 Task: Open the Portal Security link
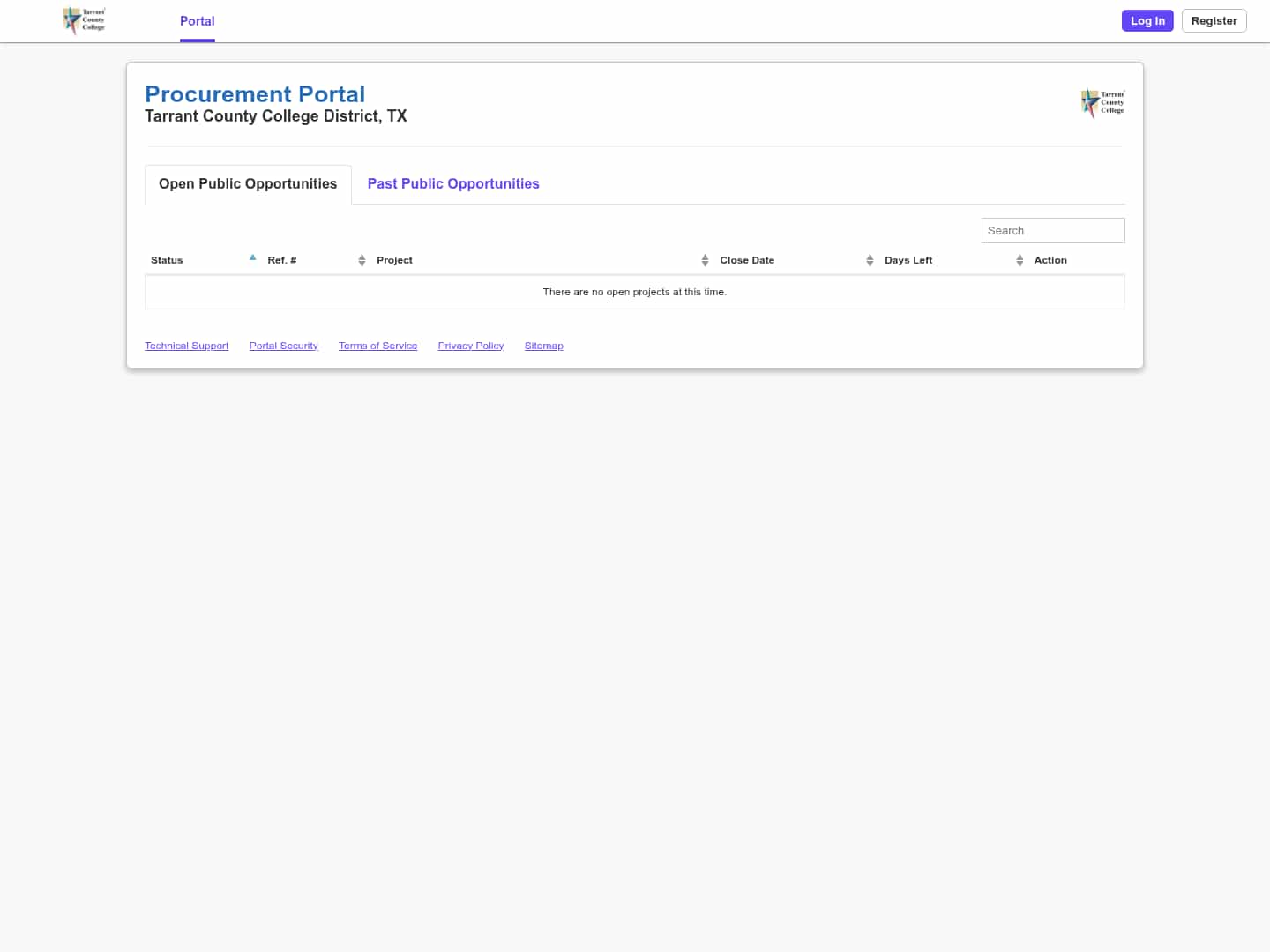284,346
